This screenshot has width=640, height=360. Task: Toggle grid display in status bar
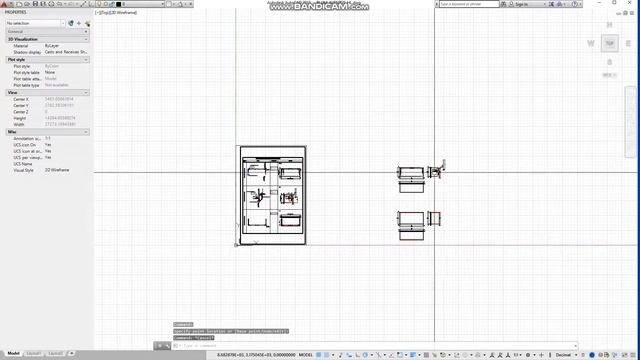click(x=319, y=355)
